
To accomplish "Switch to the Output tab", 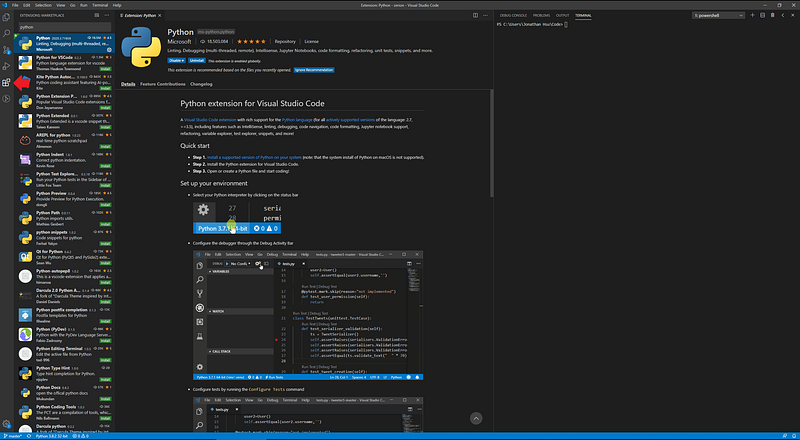I will pos(562,16).
